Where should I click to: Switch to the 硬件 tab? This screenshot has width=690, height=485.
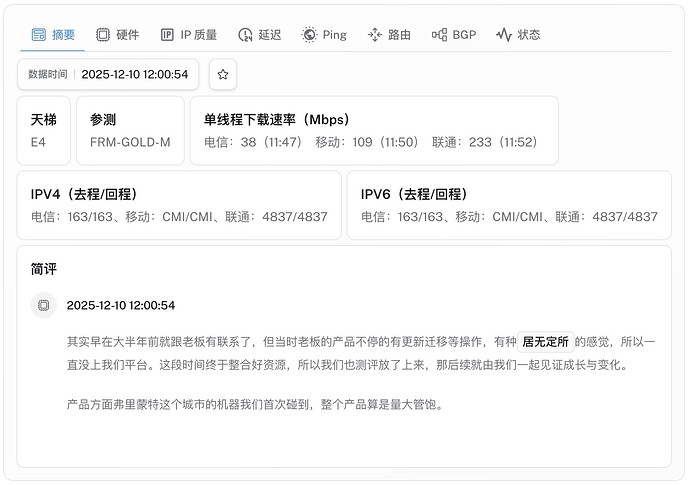(x=118, y=35)
